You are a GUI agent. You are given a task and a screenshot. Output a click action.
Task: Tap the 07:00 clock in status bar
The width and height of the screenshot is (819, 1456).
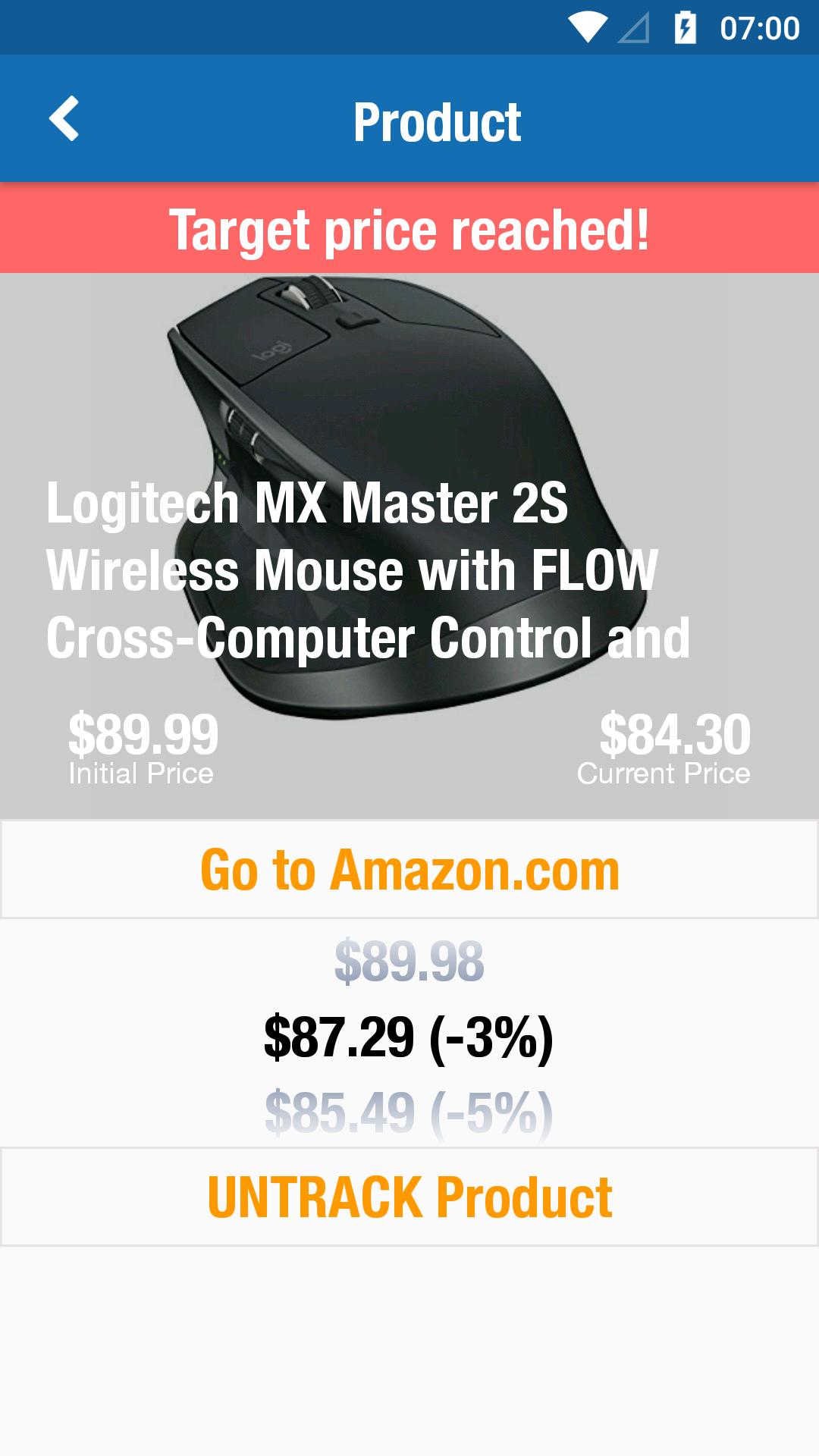(759, 28)
